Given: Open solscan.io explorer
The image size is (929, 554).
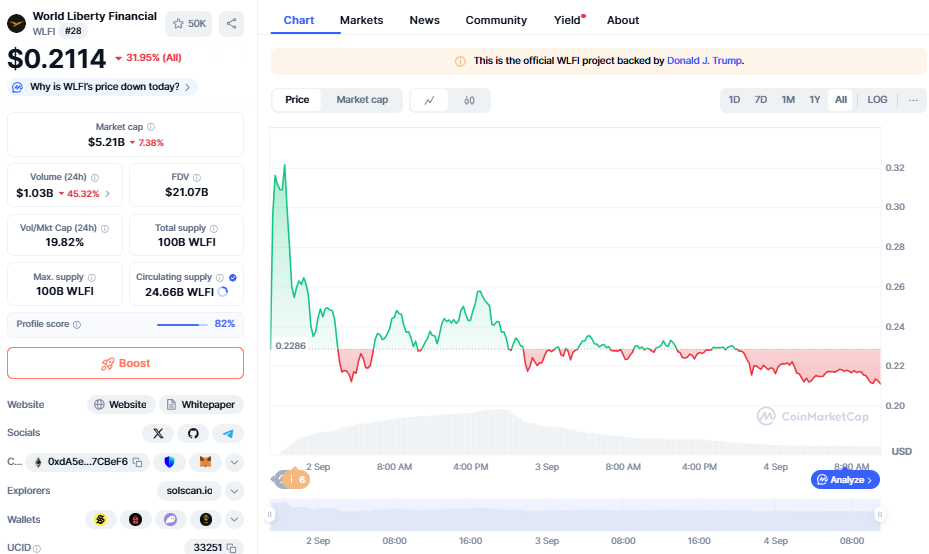Looking at the screenshot, I should point(190,491).
